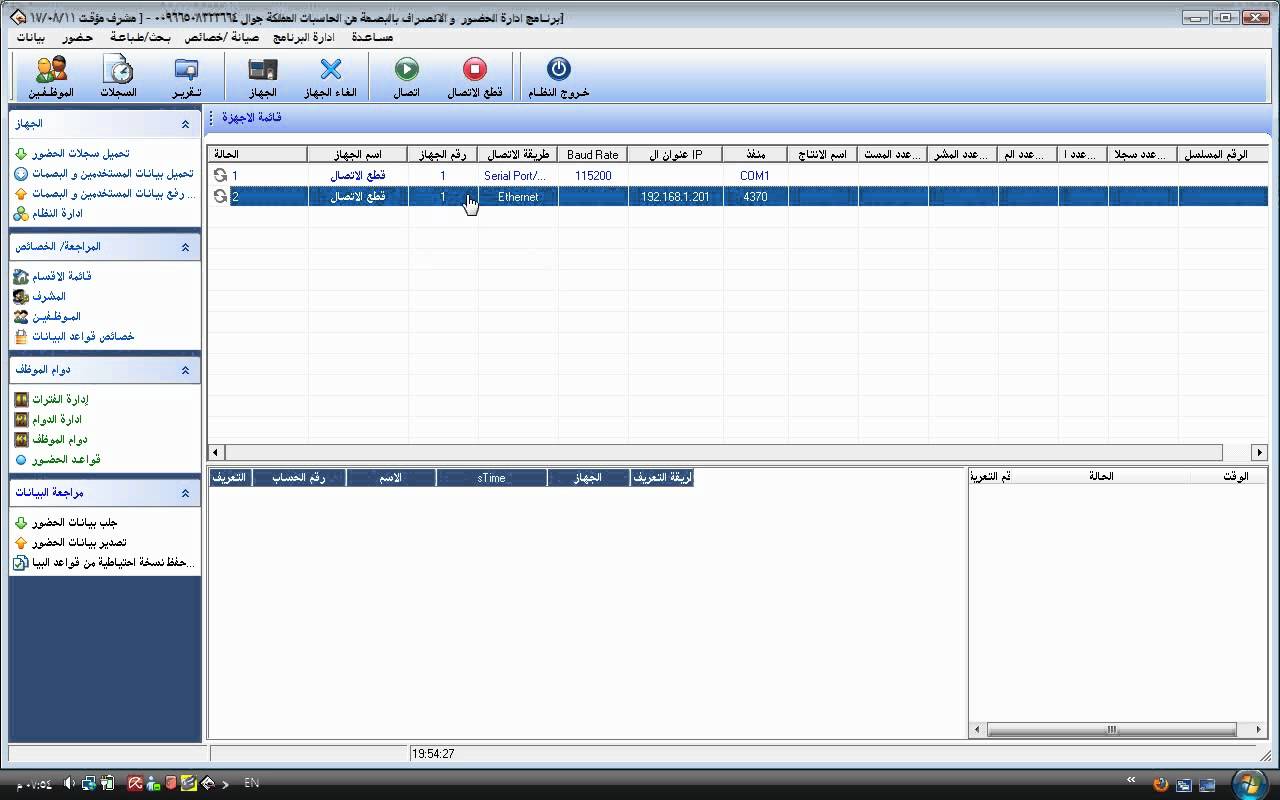Click the red قطع الاتصال disconnect icon

pyautogui.click(x=474, y=69)
